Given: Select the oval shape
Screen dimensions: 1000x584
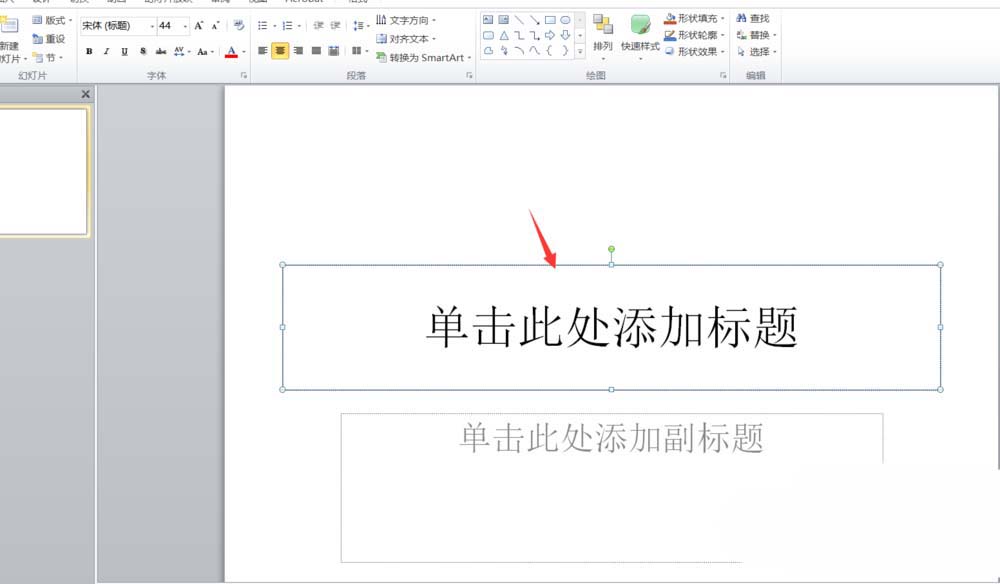Looking at the screenshot, I should 565,20.
